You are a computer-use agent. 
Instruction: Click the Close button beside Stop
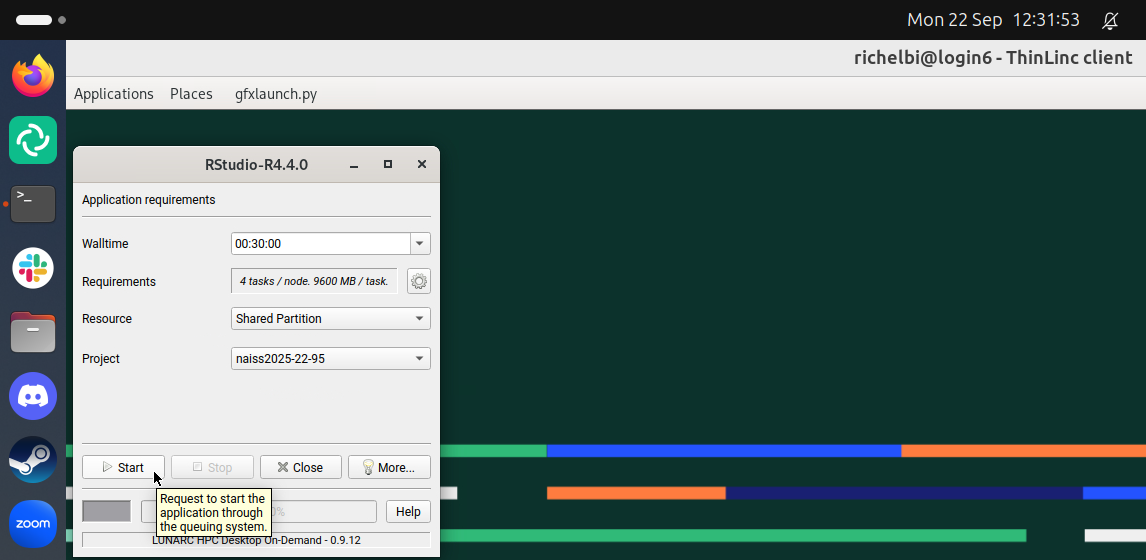point(301,467)
